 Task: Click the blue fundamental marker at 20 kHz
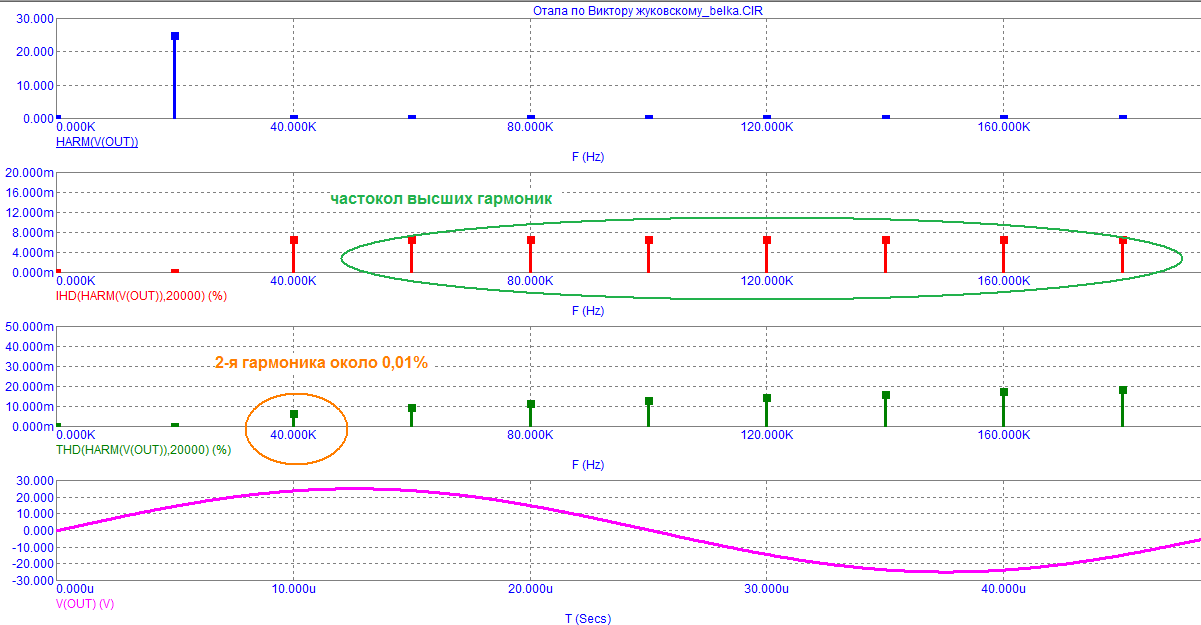(x=175, y=36)
